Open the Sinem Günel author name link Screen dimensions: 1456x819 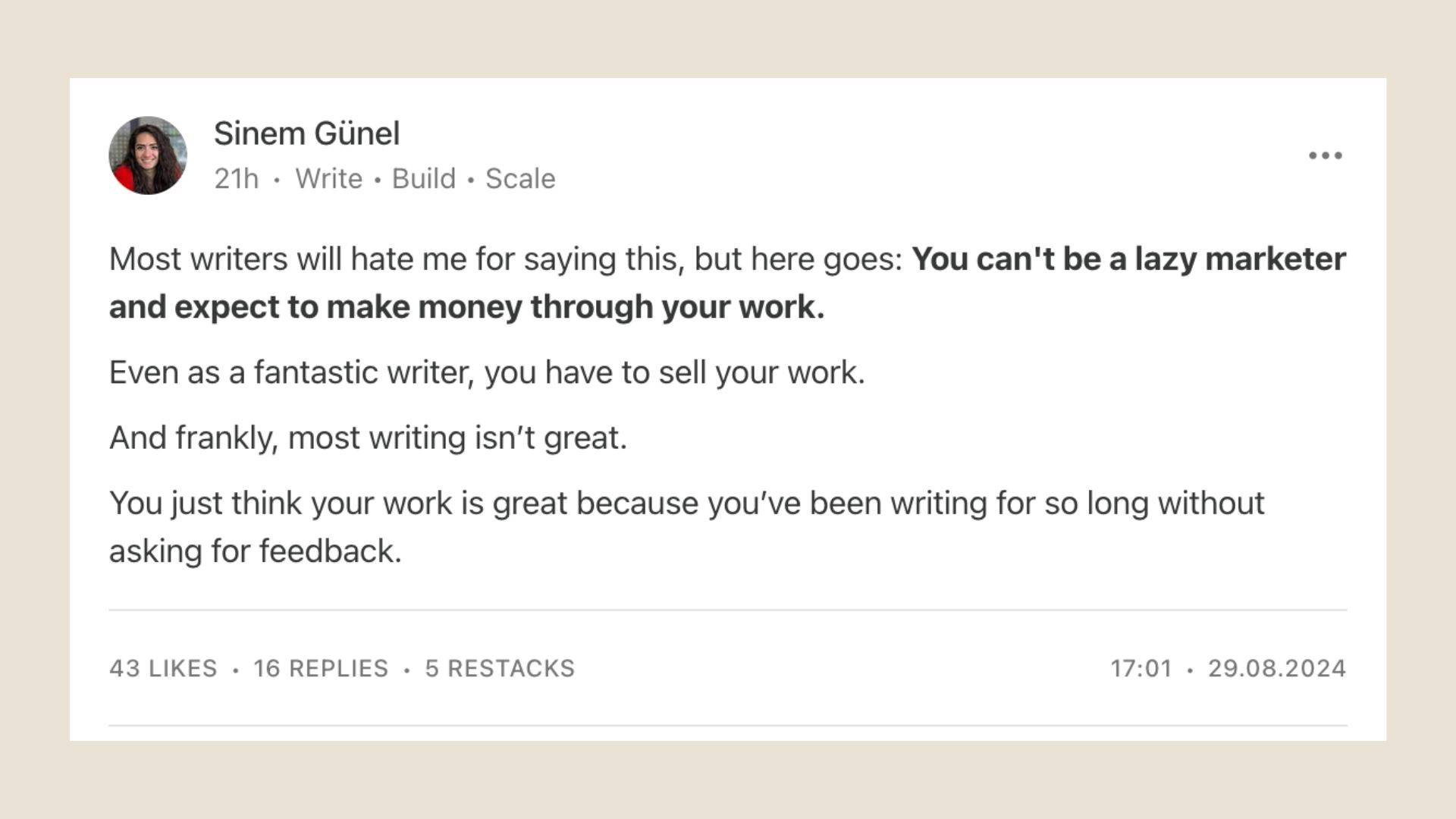[306, 133]
